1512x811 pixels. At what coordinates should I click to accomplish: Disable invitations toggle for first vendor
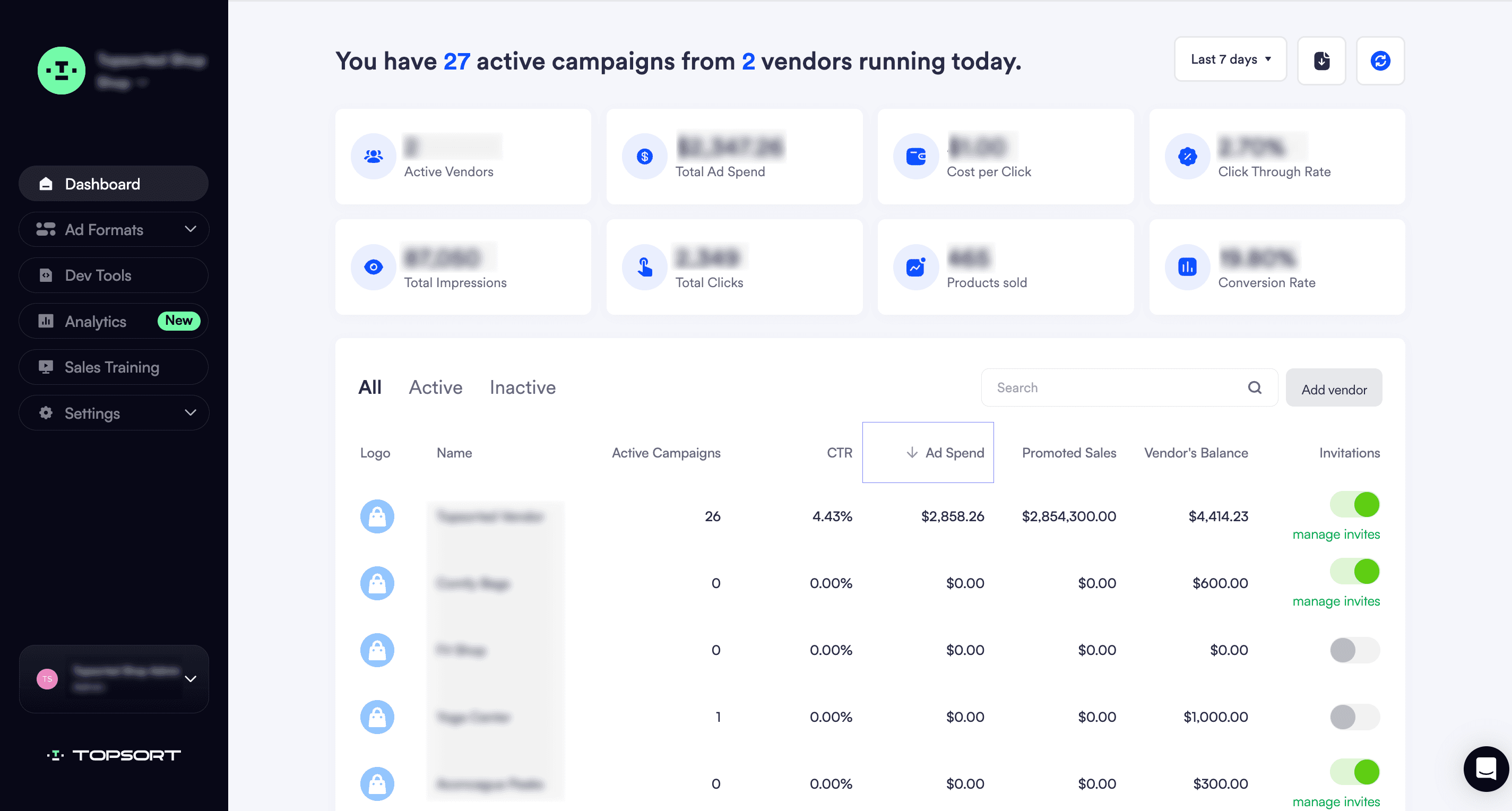(1355, 505)
